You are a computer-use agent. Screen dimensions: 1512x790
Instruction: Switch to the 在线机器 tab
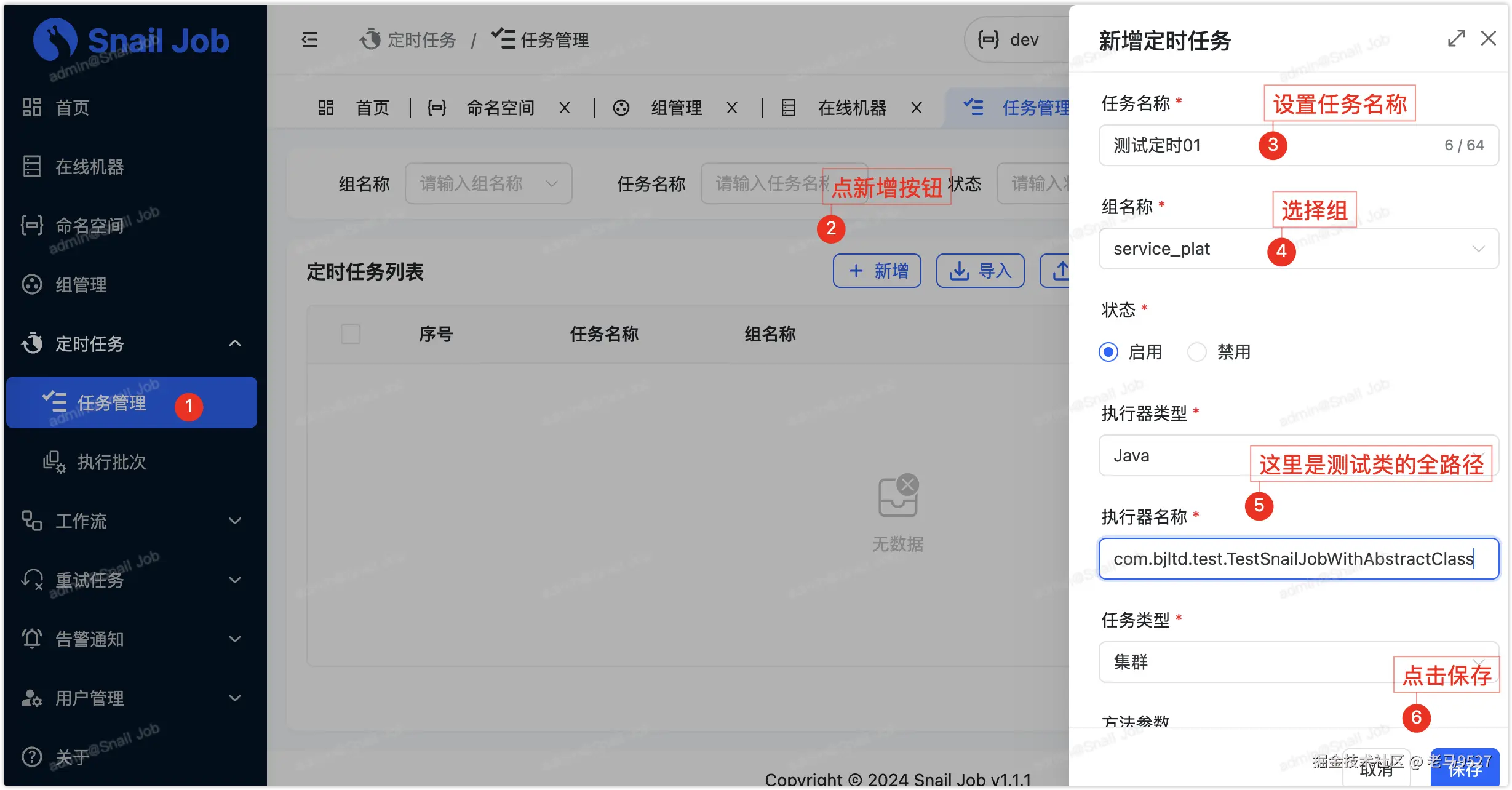[x=851, y=108]
